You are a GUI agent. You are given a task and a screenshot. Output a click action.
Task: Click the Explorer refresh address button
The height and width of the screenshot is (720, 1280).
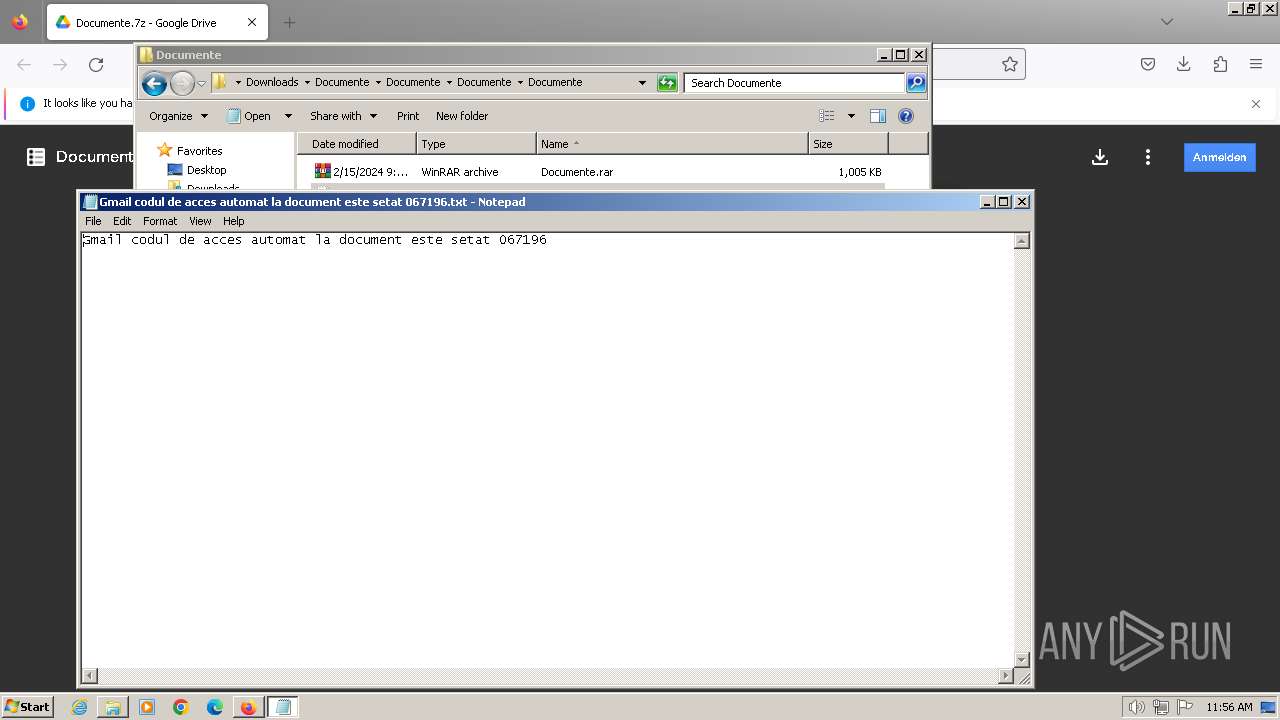(667, 83)
